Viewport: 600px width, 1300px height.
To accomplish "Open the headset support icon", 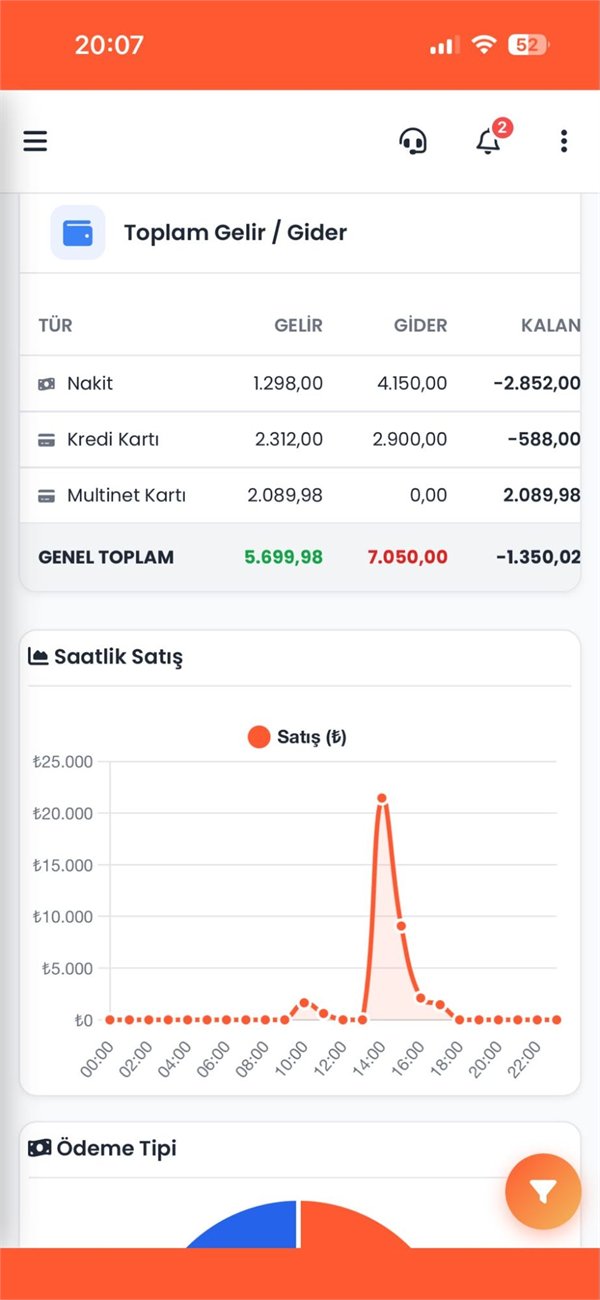I will click(413, 141).
